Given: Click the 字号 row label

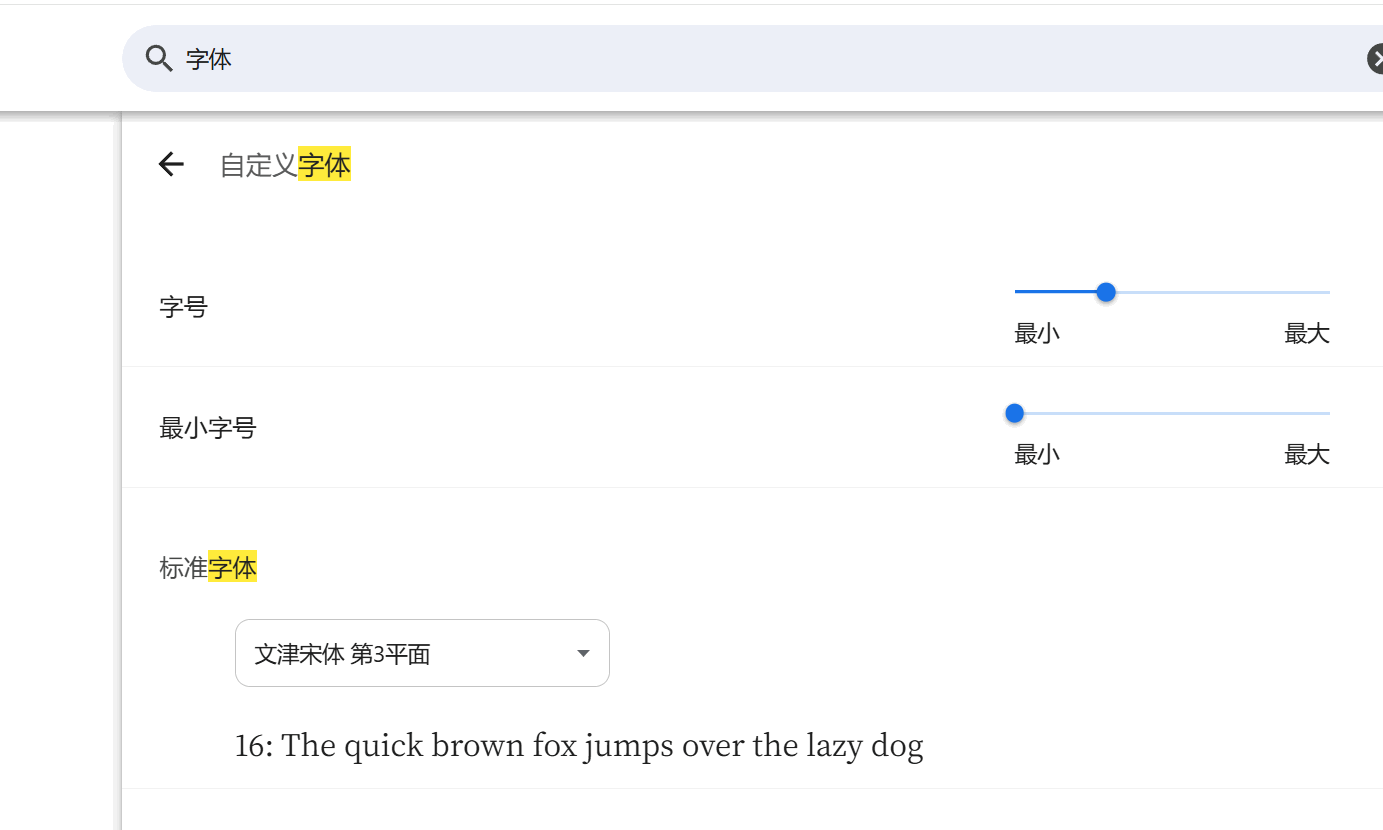Looking at the screenshot, I should pyautogui.click(x=183, y=307).
